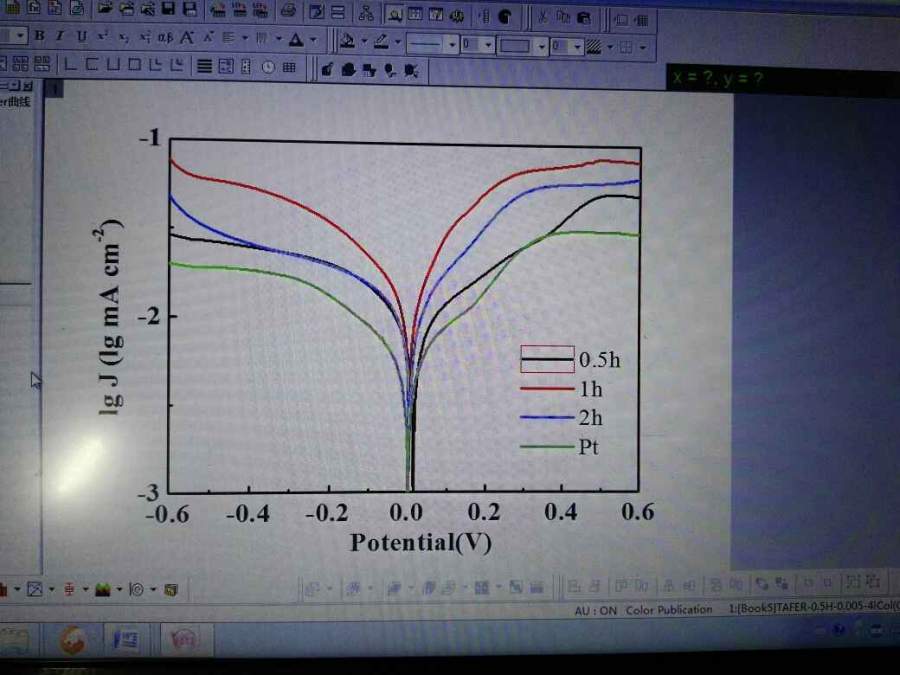Click the full box frame axis icon
This screenshot has height=675, width=900.
click(x=134, y=64)
